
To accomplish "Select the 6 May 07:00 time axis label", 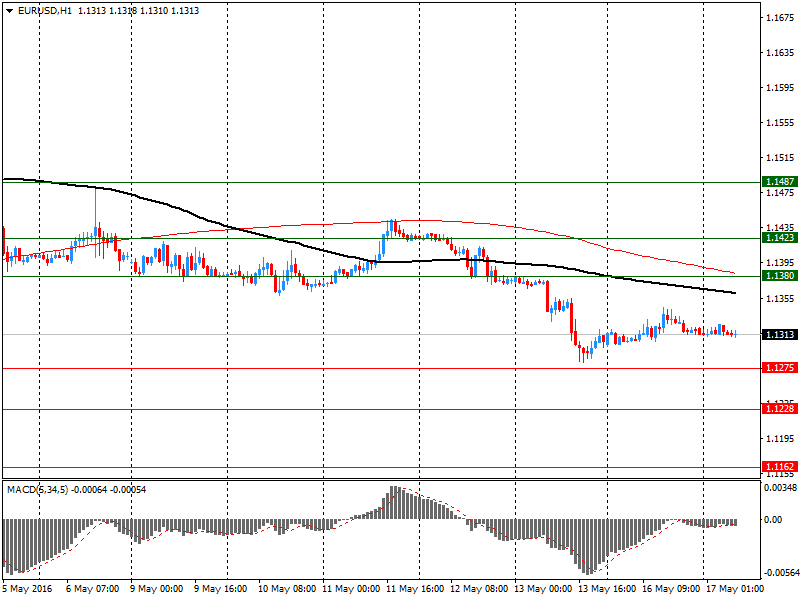I will tap(92, 589).
